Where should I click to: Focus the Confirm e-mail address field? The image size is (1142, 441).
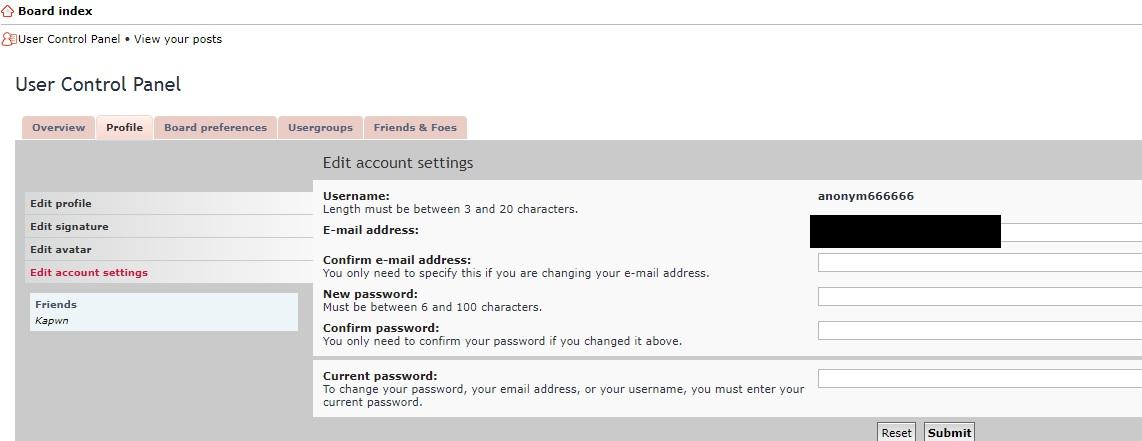(978, 263)
